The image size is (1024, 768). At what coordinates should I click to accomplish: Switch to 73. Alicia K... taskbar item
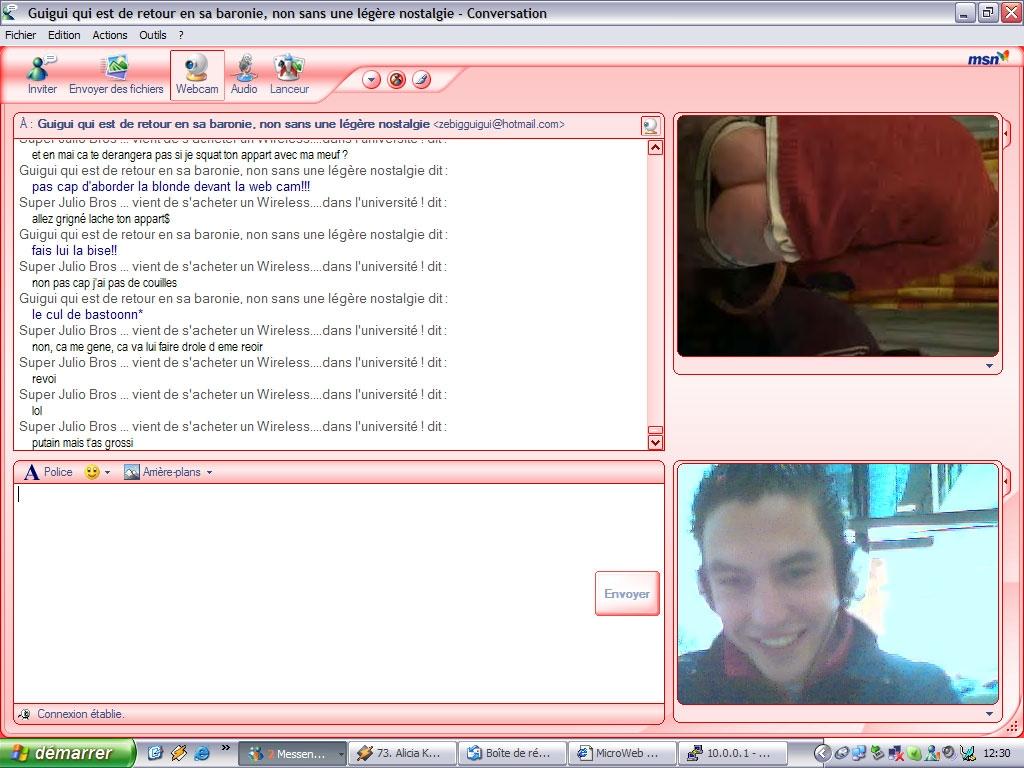(402, 754)
